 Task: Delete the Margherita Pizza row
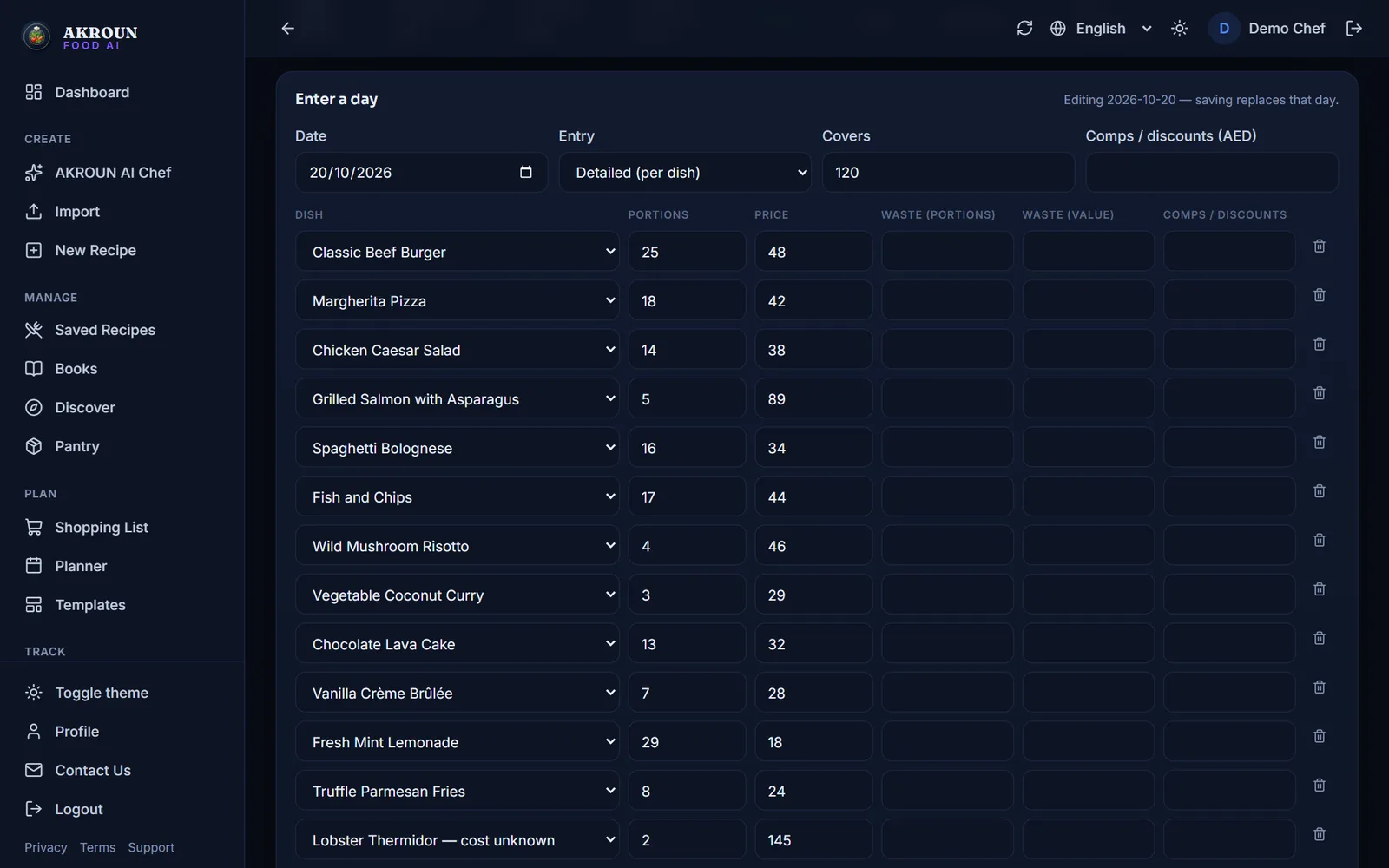1319,295
